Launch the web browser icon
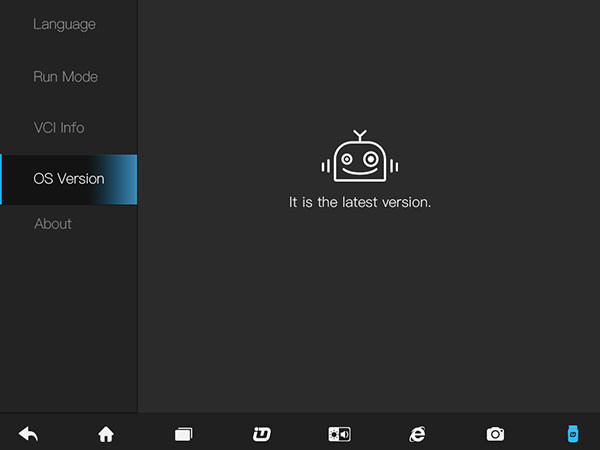600x450 pixels. coord(417,434)
